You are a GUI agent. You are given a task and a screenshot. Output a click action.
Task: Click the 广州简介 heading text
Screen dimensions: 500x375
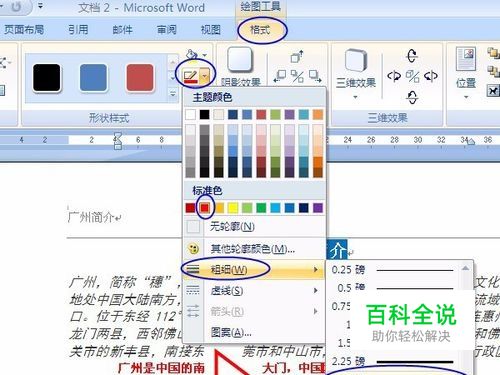coord(91,217)
